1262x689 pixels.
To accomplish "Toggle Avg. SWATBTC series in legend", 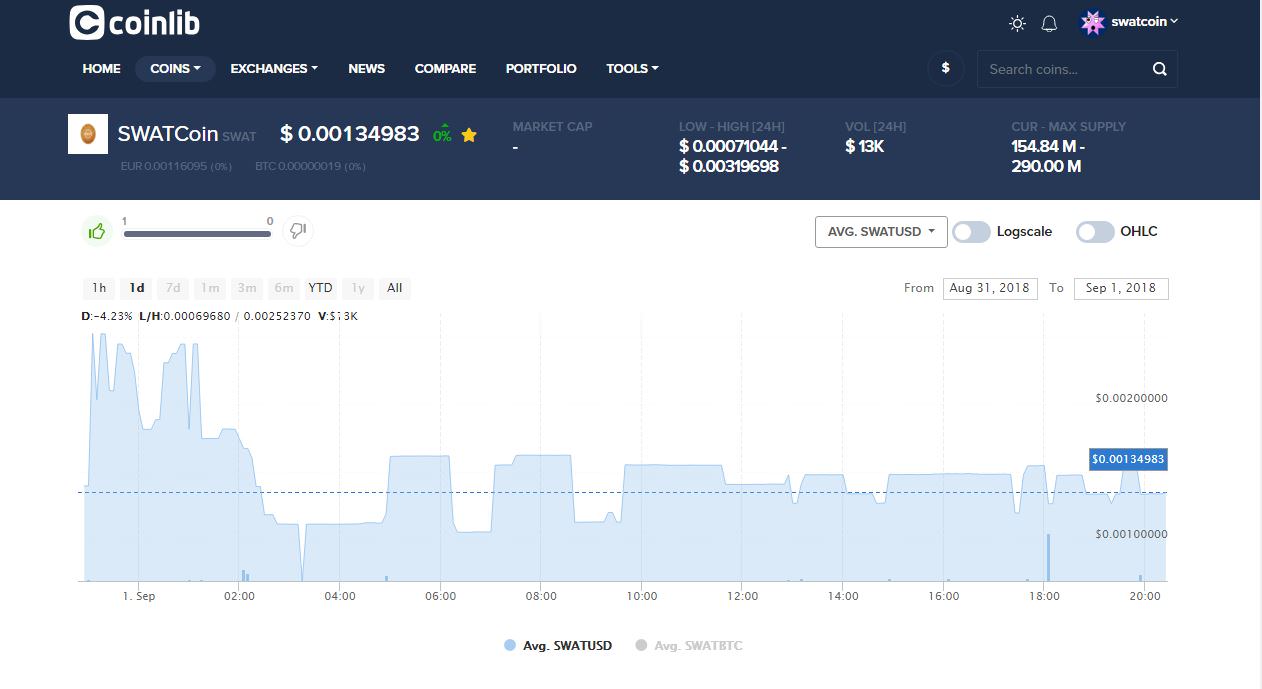I will coord(689,646).
